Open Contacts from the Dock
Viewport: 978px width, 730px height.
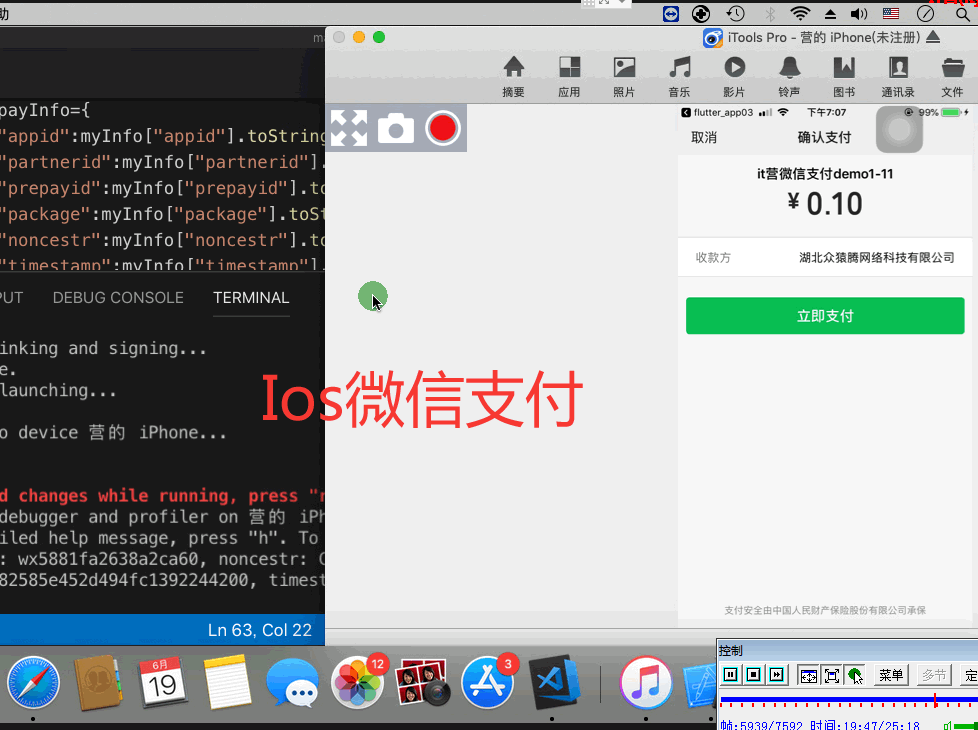click(x=97, y=683)
